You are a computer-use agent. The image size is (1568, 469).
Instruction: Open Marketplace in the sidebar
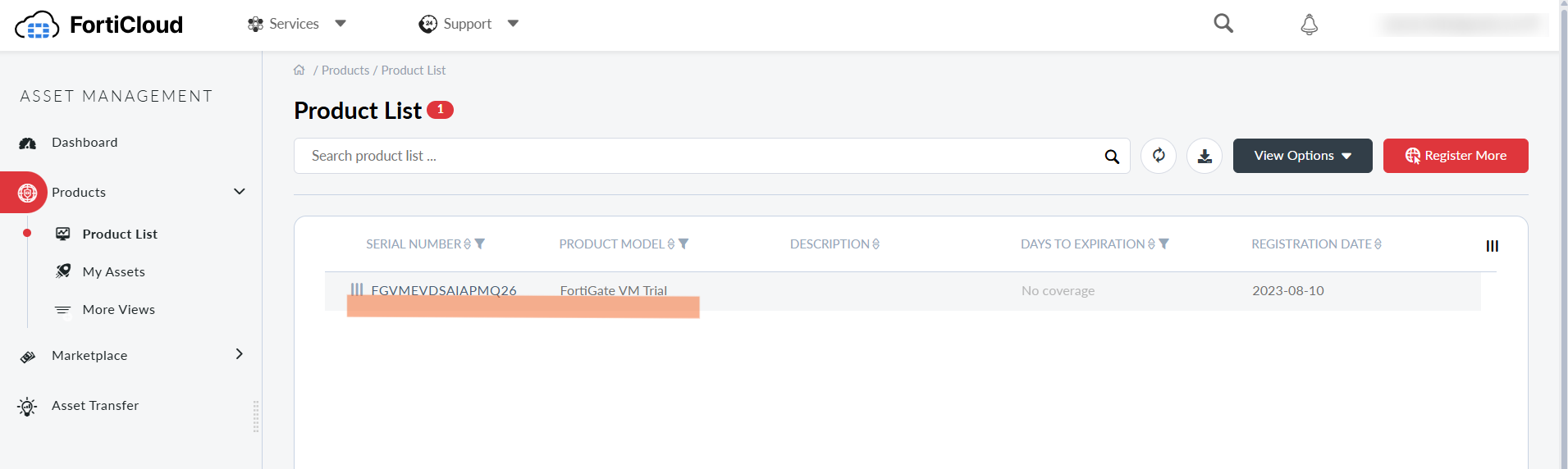tap(89, 356)
